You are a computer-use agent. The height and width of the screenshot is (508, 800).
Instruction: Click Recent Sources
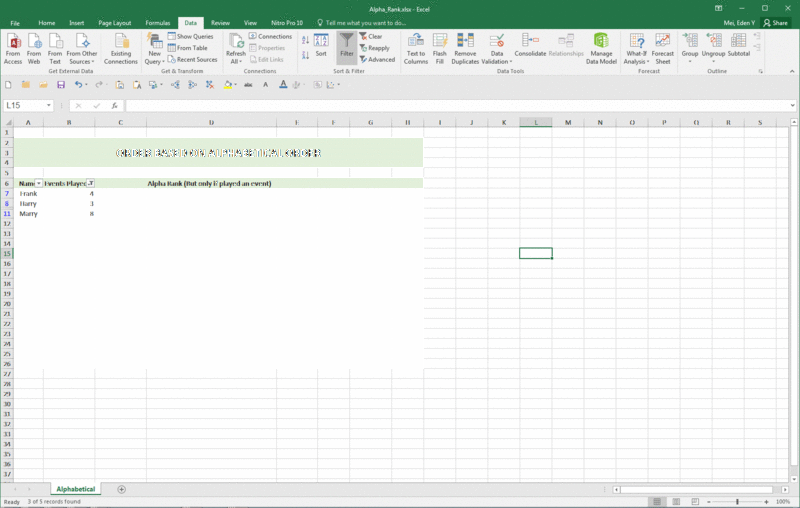192,60
